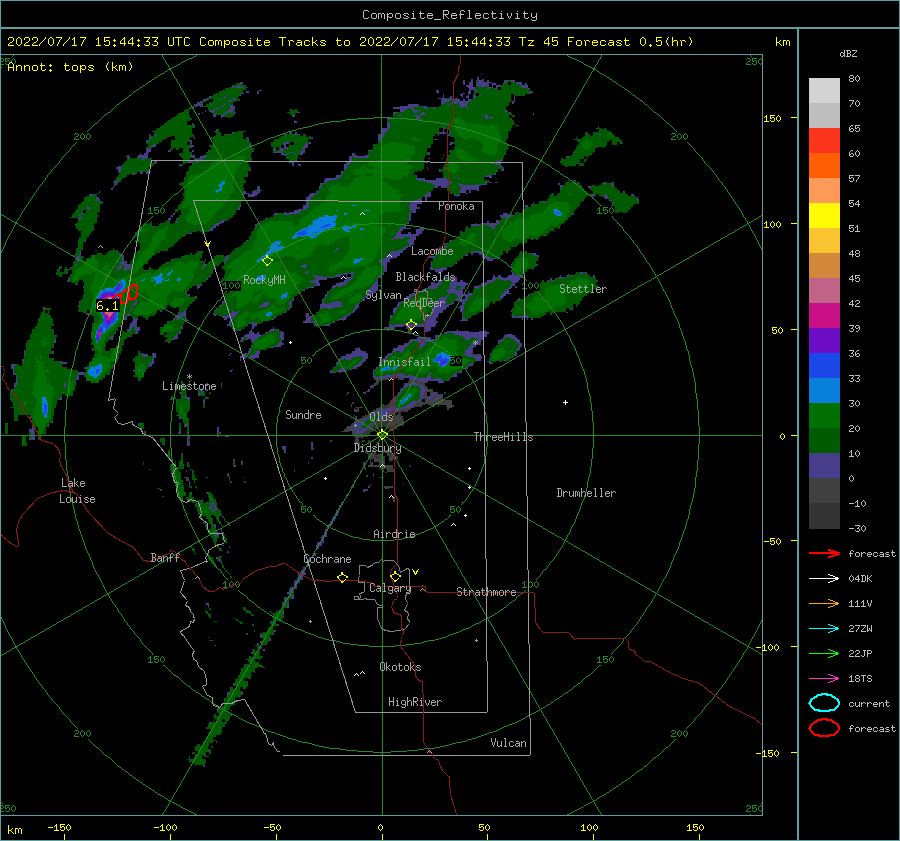Click the yellow diamond marker below RedDeer

coord(411,325)
